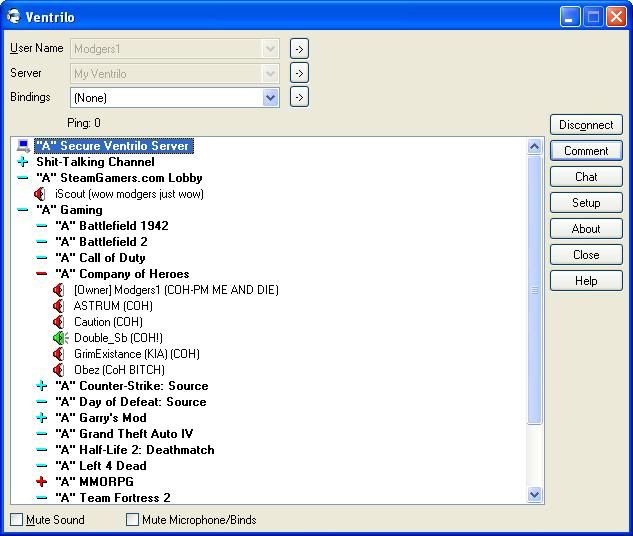
Task: Click the speaker icon beside GrimExistance (KIA)
Action: click(59, 354)
